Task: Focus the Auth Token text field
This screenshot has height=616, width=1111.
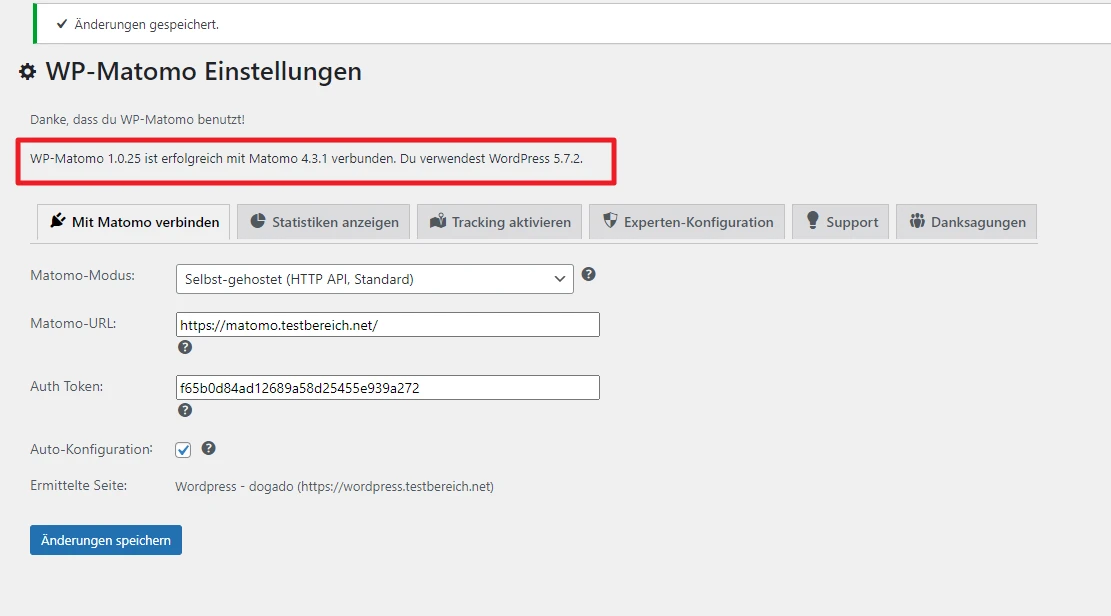Action: (x=387, y=388)
